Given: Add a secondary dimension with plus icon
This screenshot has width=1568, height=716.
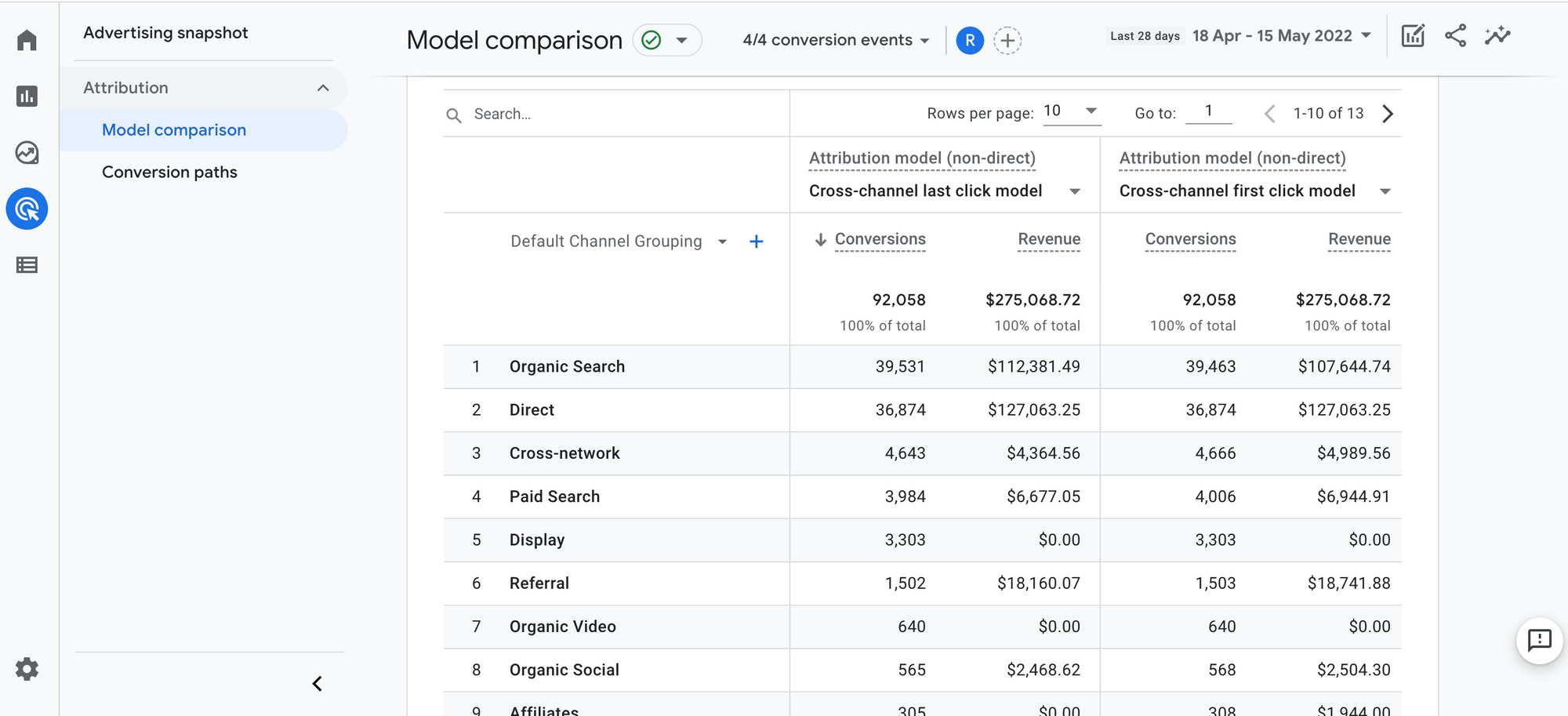Looking at the screenshot, I should click(x=756, y=242).
